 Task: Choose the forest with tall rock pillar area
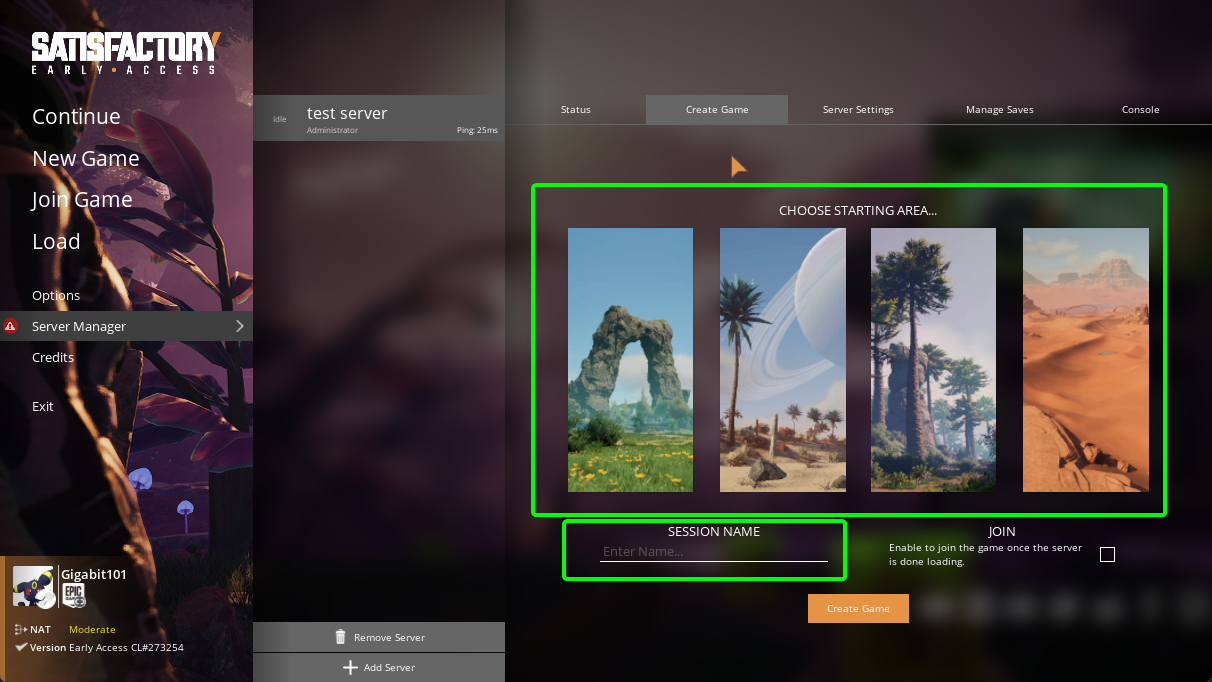coord(933,360)
